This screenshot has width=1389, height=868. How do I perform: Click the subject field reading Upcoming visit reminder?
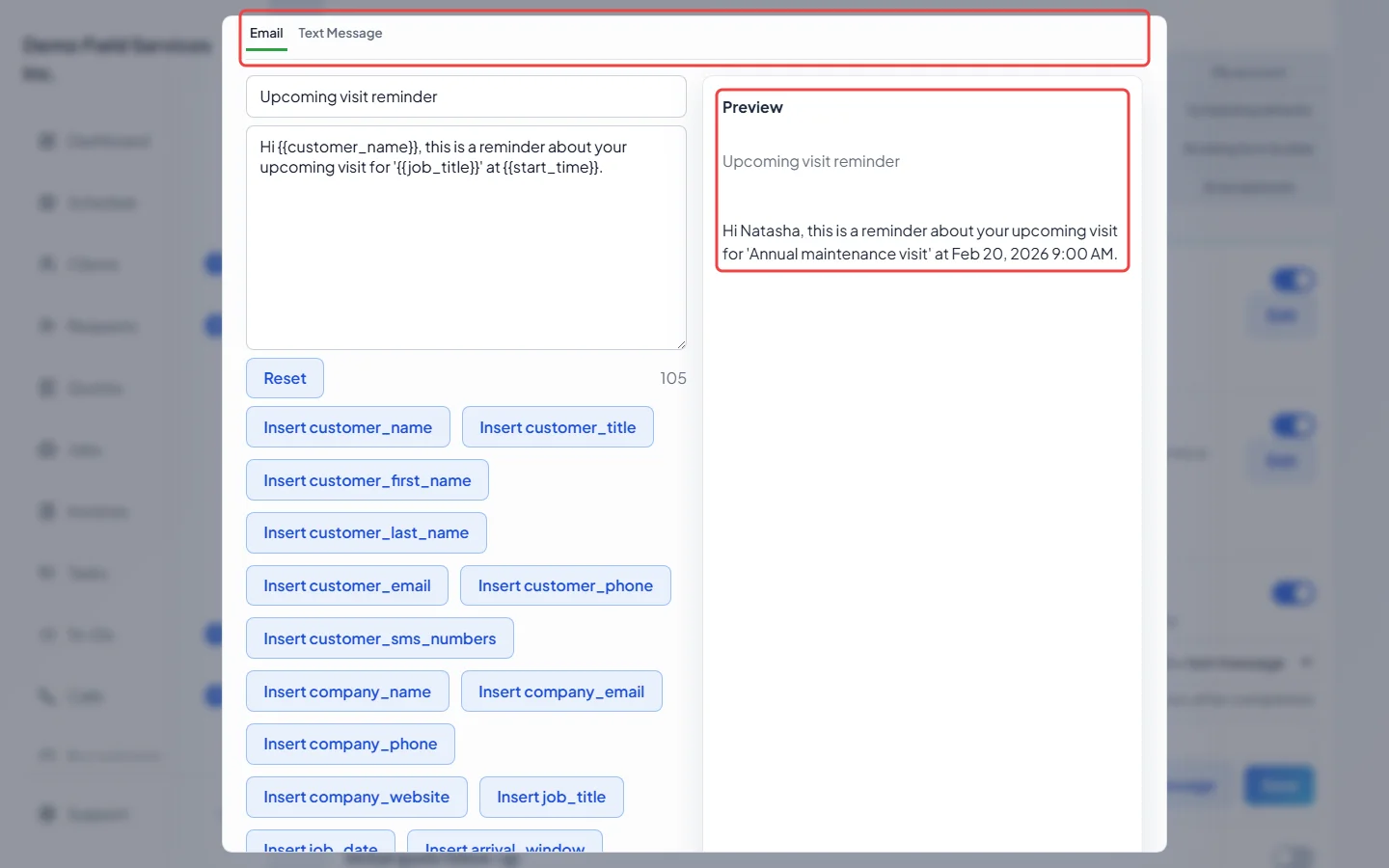(466, 96)
